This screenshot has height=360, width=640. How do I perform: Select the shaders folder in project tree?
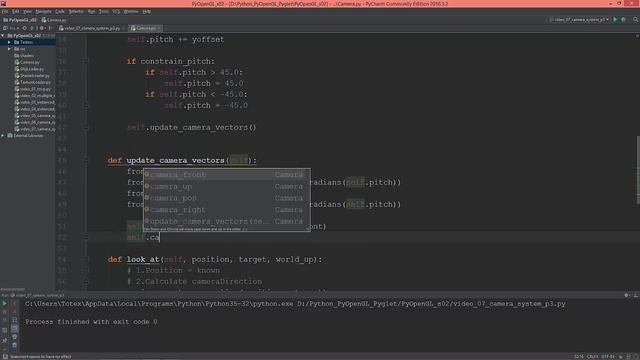(24, 56)
